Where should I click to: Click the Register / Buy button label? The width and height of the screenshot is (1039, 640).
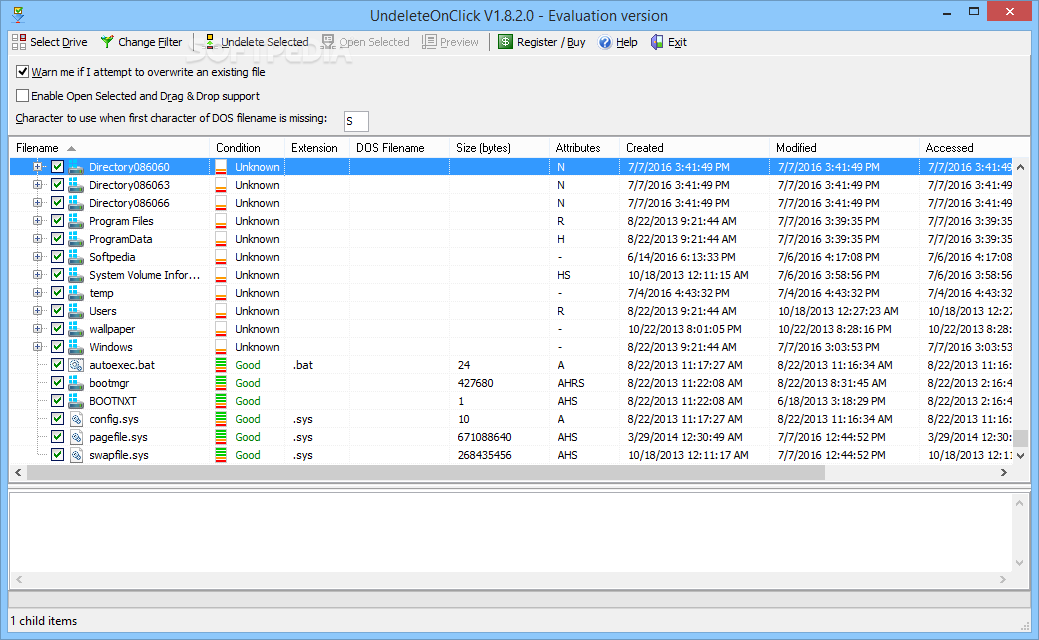551,42
